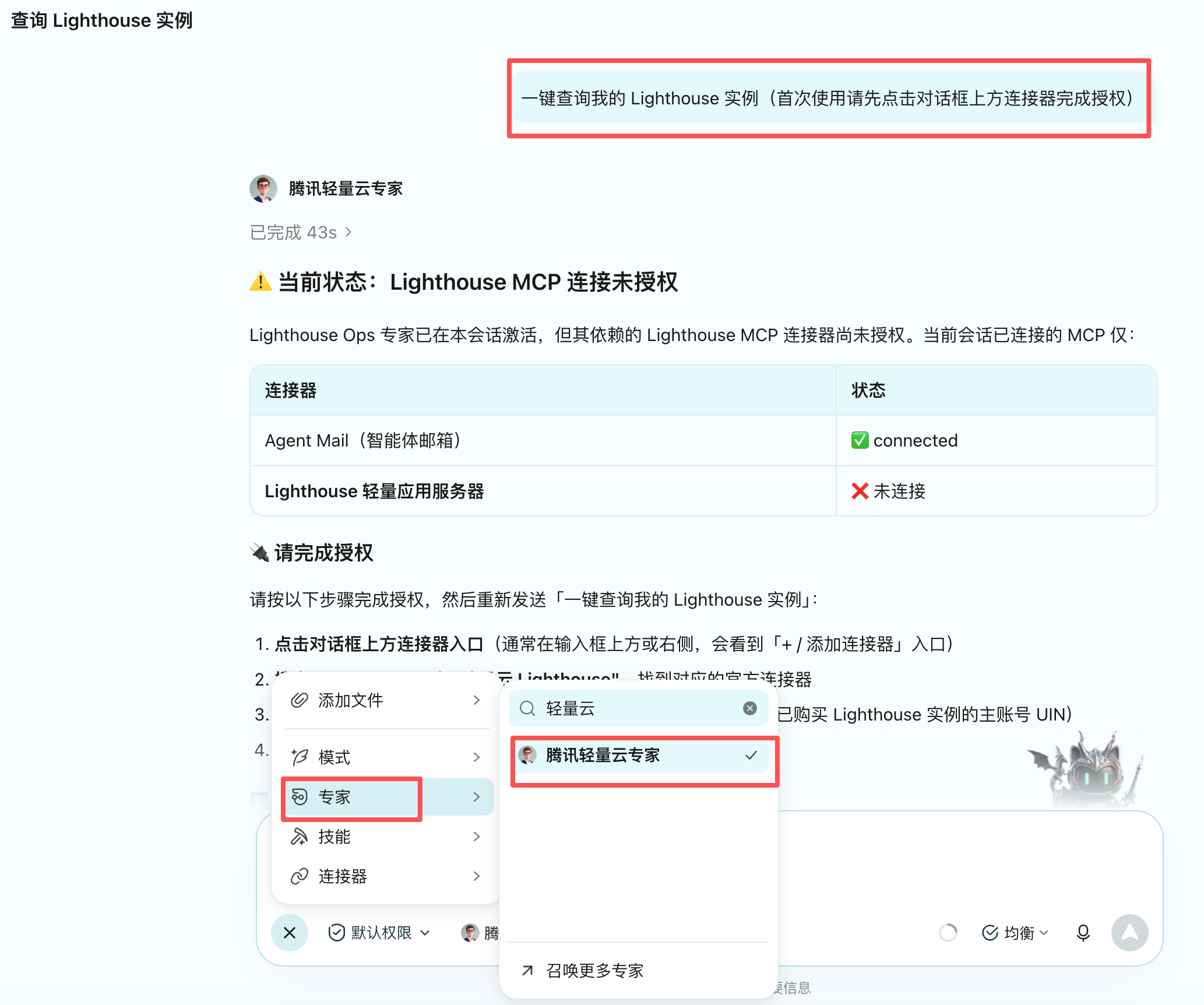
Task: Click the 状态 column header
Action: tap(997, 390)
